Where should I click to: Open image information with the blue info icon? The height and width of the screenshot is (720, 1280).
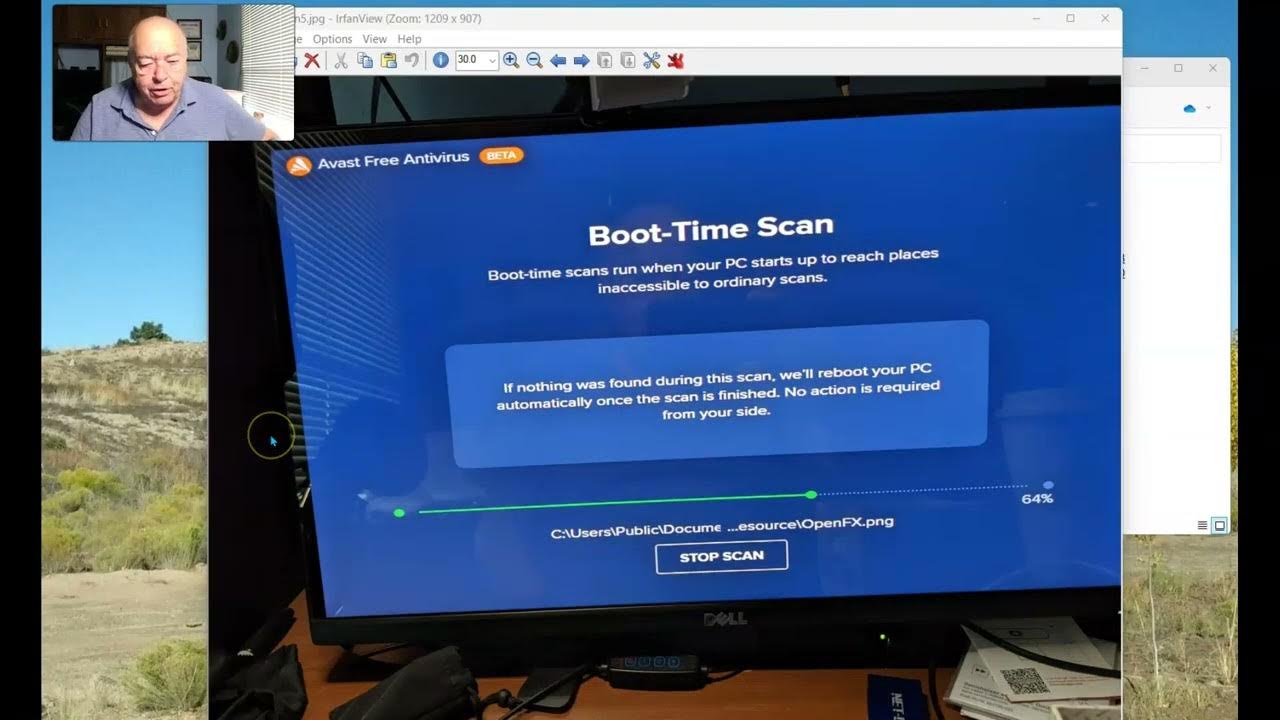click(x=441, y=61)
